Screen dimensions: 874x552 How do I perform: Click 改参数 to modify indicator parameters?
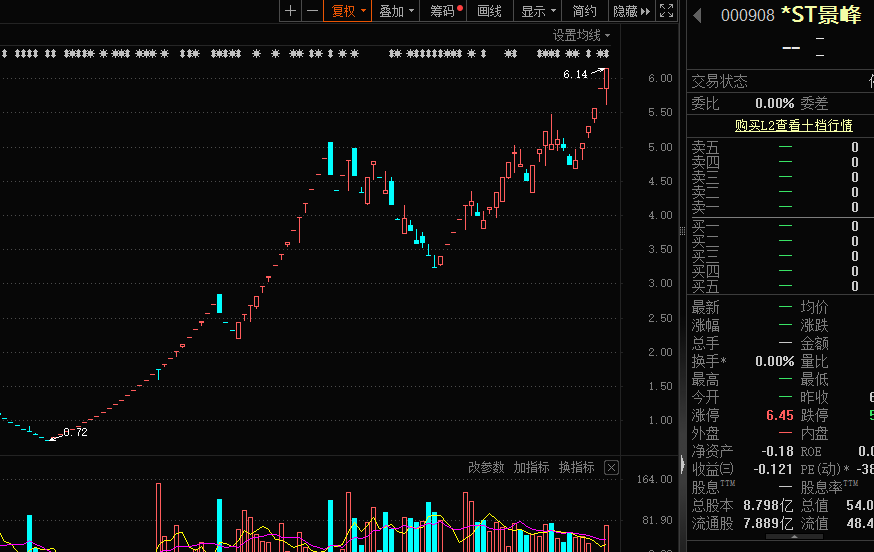486,468
